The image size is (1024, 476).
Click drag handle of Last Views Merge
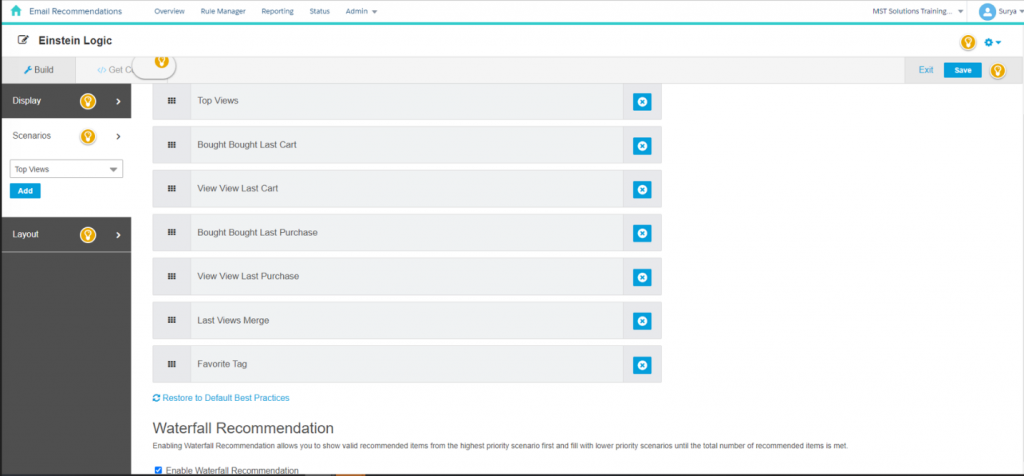tap(172, 320)
